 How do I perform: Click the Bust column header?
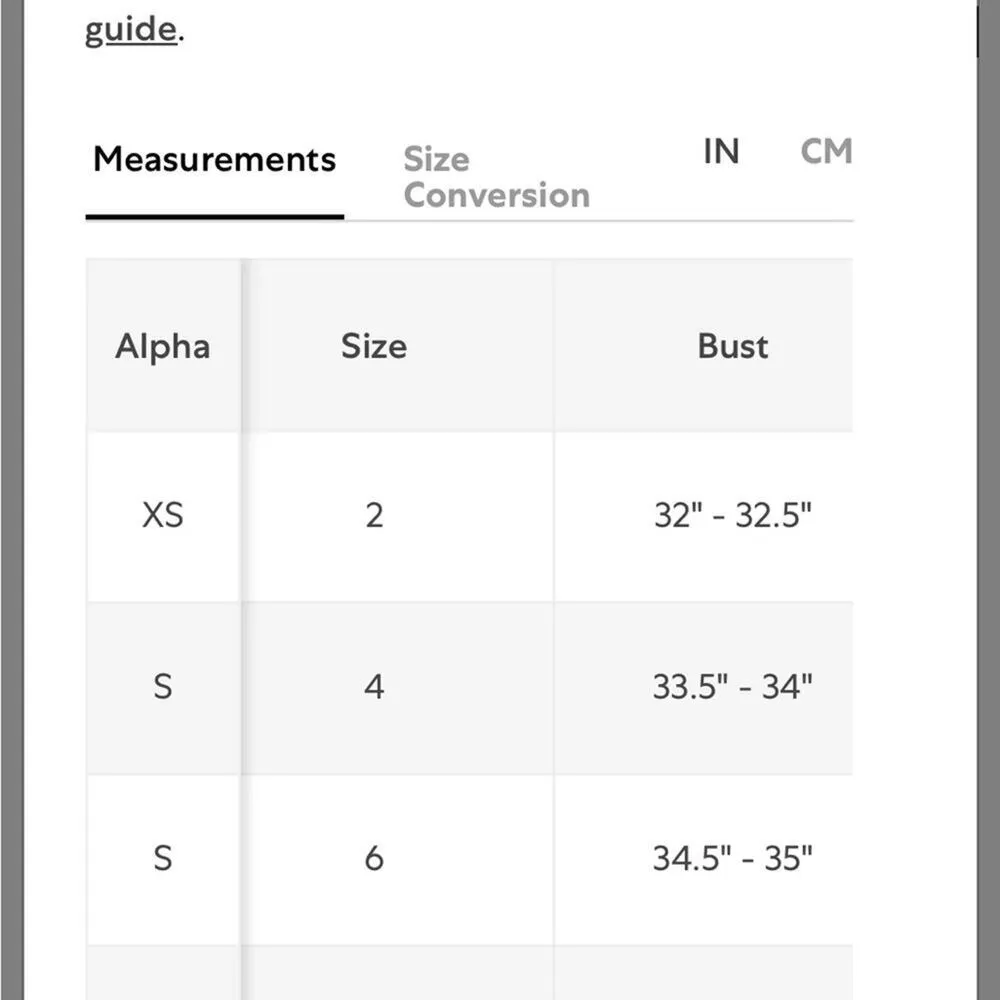[733, 346]
